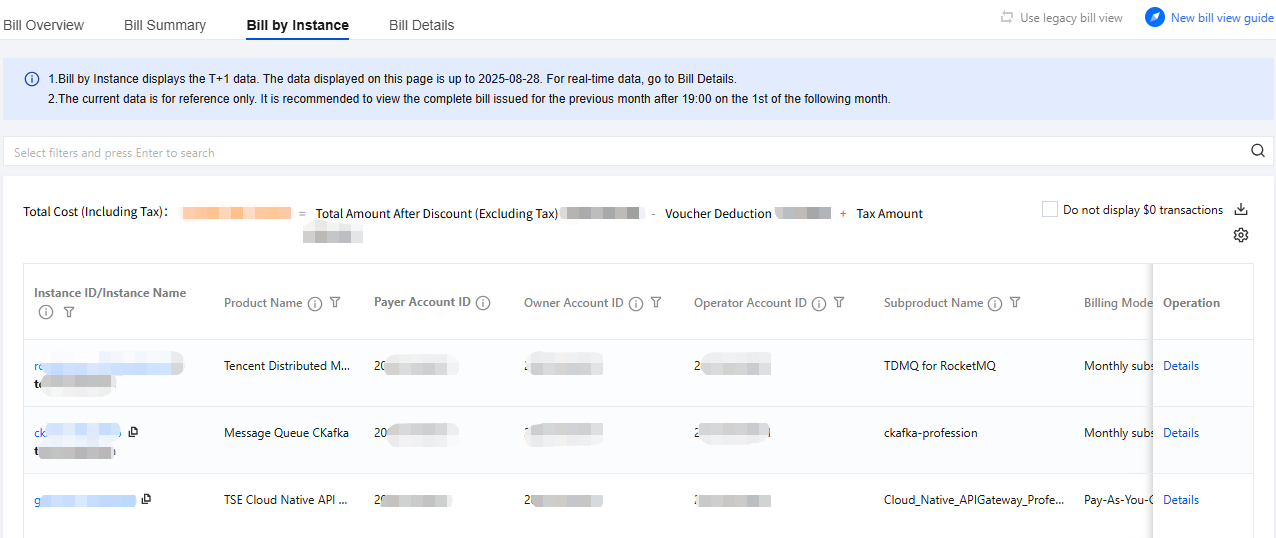This screenshot has width=1276, height=538.
Task: Switch to Bill Details tab
Action: pyautogui.click(x=421, y=25)
